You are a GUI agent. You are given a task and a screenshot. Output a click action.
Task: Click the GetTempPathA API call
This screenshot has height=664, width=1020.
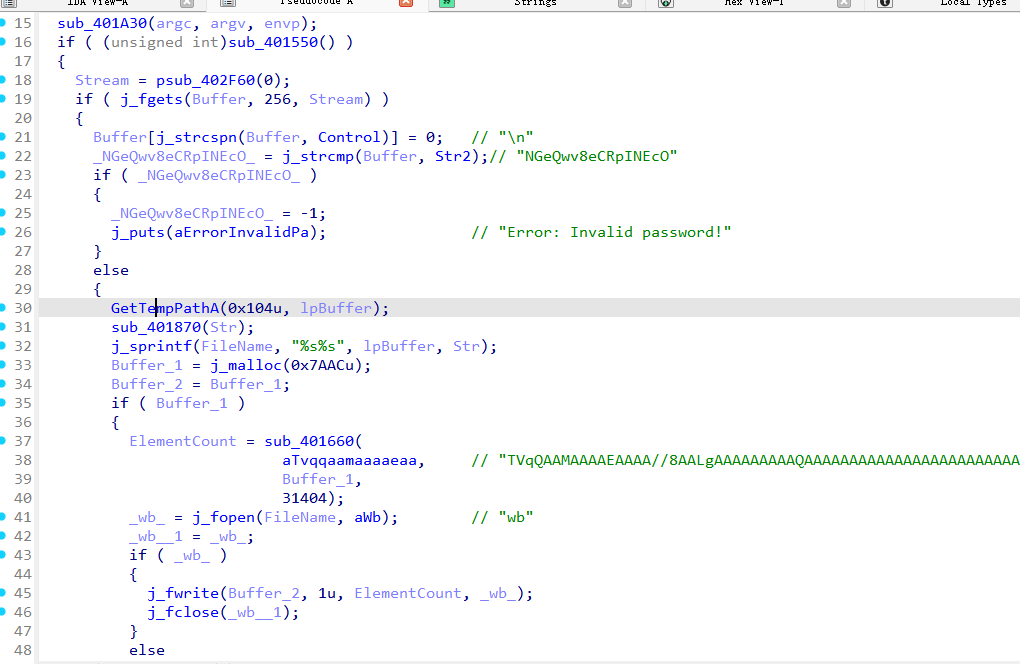(165, 308)
